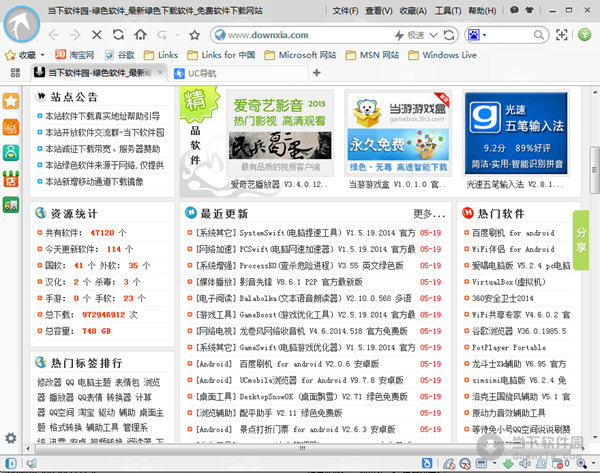Click the orange second sidebar icon
The height and width of the screenshot is (473, 600).
point(11,127)
